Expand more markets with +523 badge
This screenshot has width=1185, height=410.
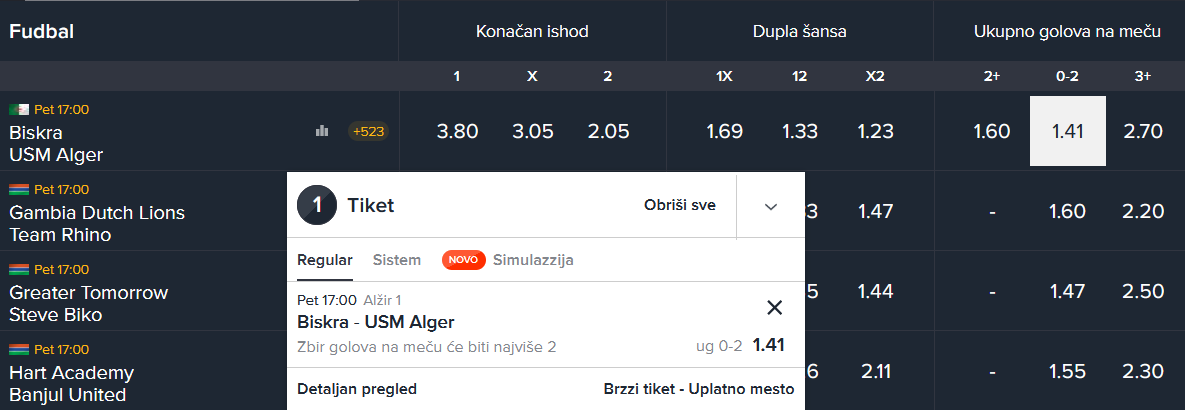coord(368,131)
